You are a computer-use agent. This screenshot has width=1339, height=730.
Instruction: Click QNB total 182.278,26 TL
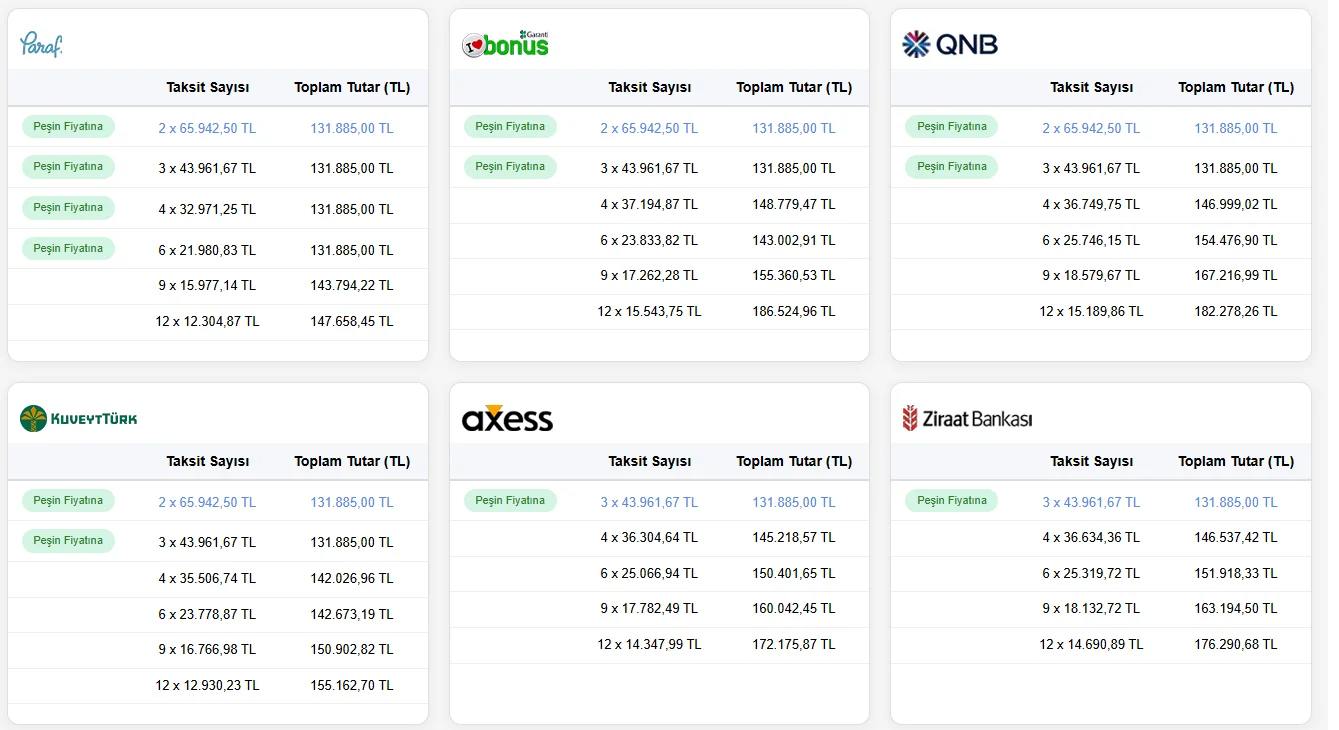[1236, 311]
